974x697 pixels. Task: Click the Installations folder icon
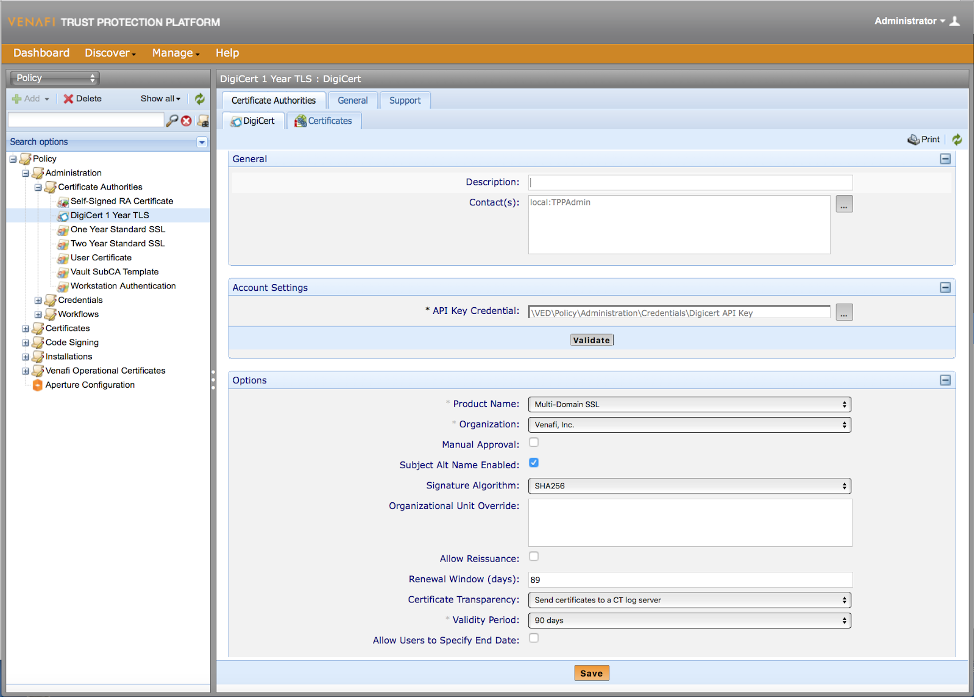point(38,357)
